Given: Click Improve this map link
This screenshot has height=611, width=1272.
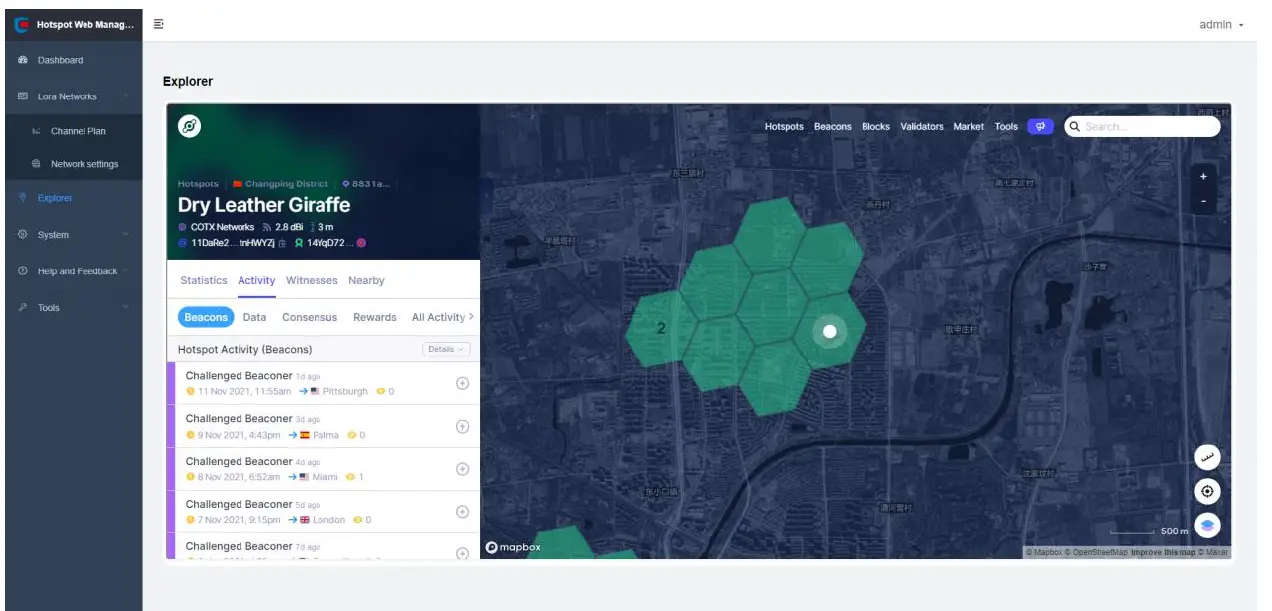Looking at the screenshot, I should [x=1163, y=552].
